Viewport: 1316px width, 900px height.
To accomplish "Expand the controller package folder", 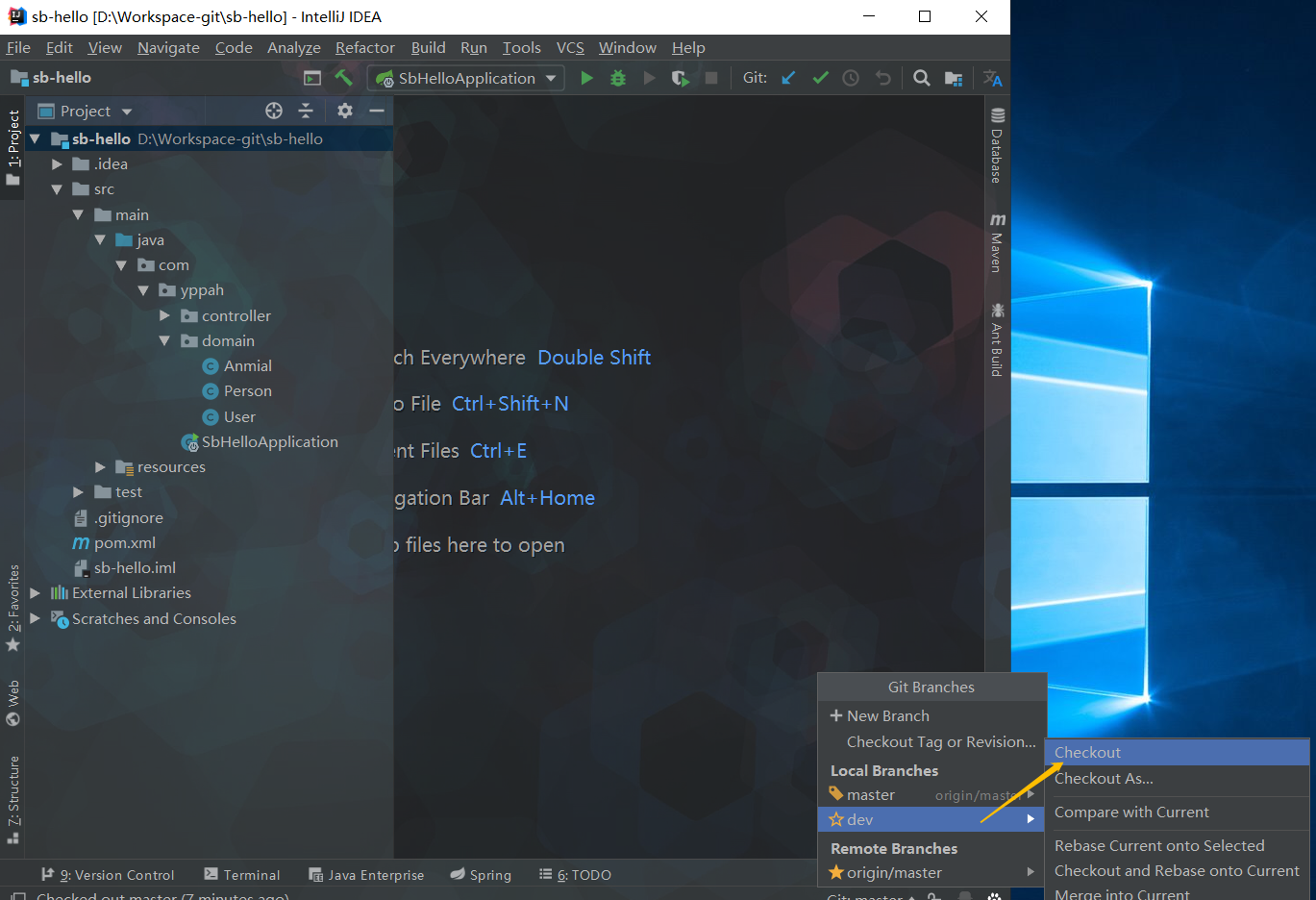I will [x=164, y=315].
